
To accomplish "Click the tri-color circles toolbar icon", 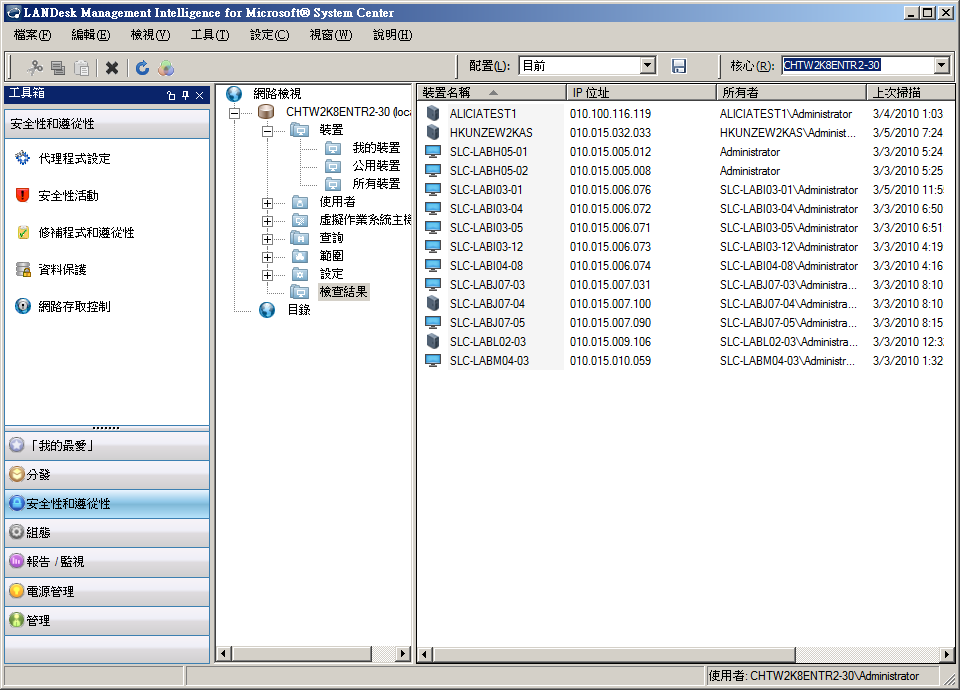I will tap(166, 67).
